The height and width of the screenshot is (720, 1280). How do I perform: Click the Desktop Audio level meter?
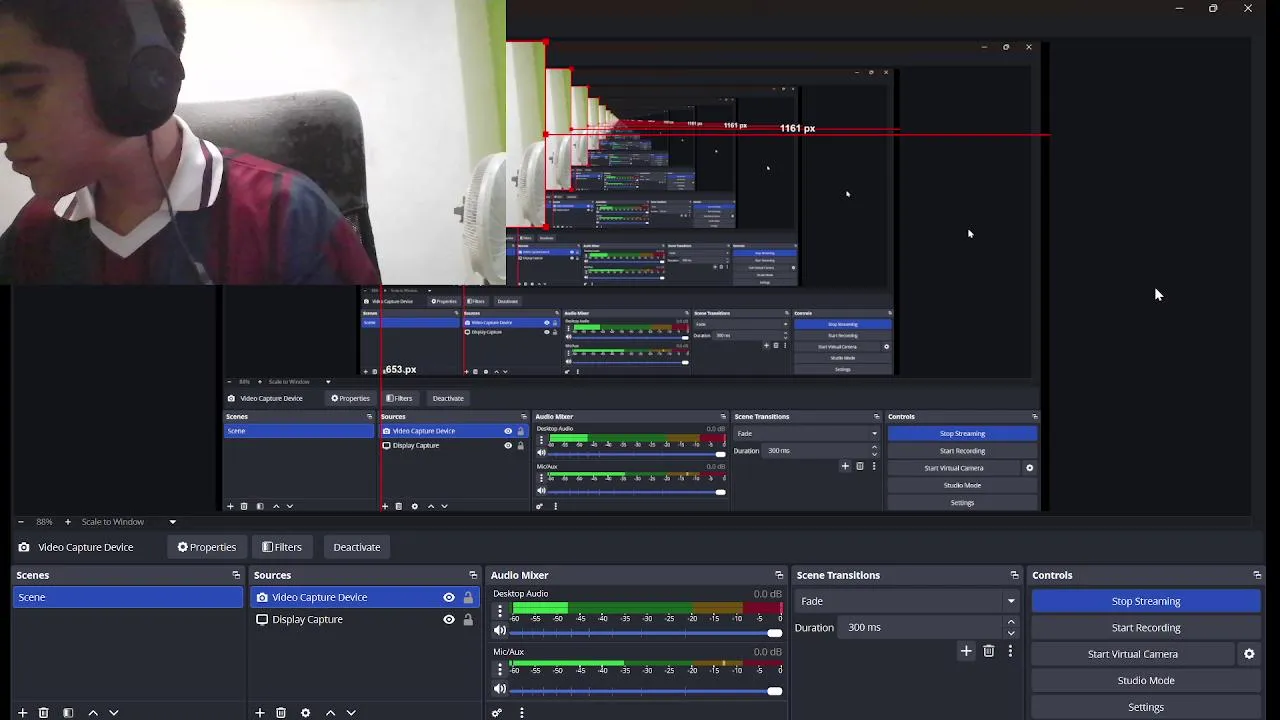647,608
